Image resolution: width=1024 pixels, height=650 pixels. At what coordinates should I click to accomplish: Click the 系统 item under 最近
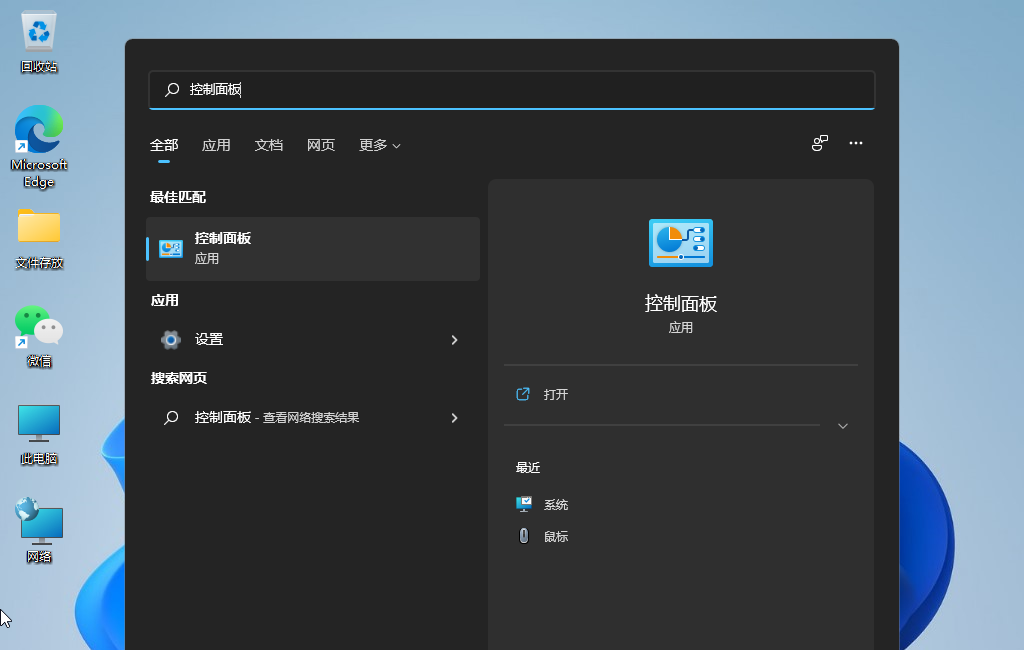click(556, 504)
